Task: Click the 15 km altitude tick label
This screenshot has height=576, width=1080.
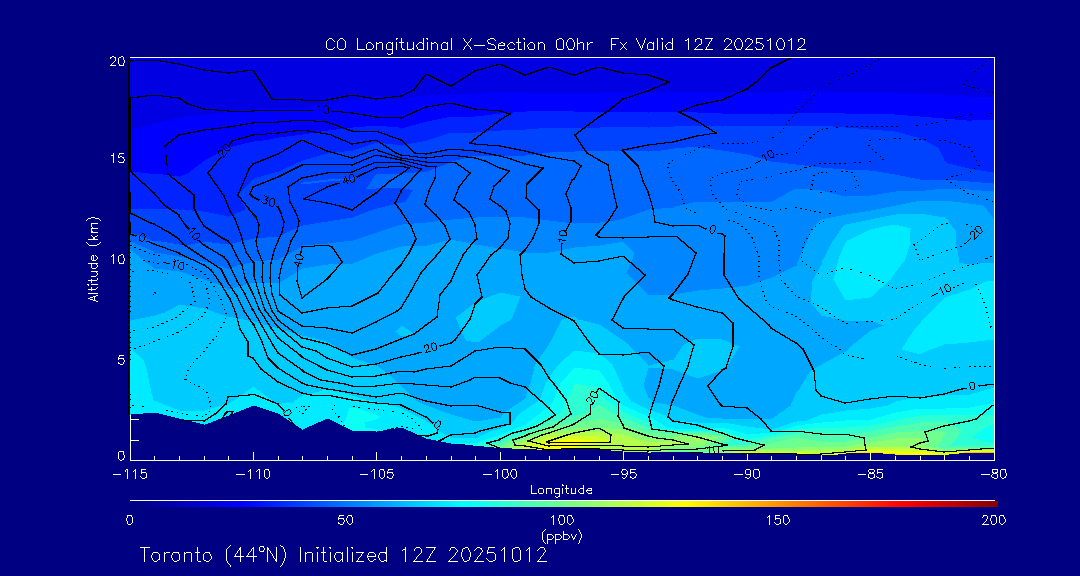Action: point(115,159)
